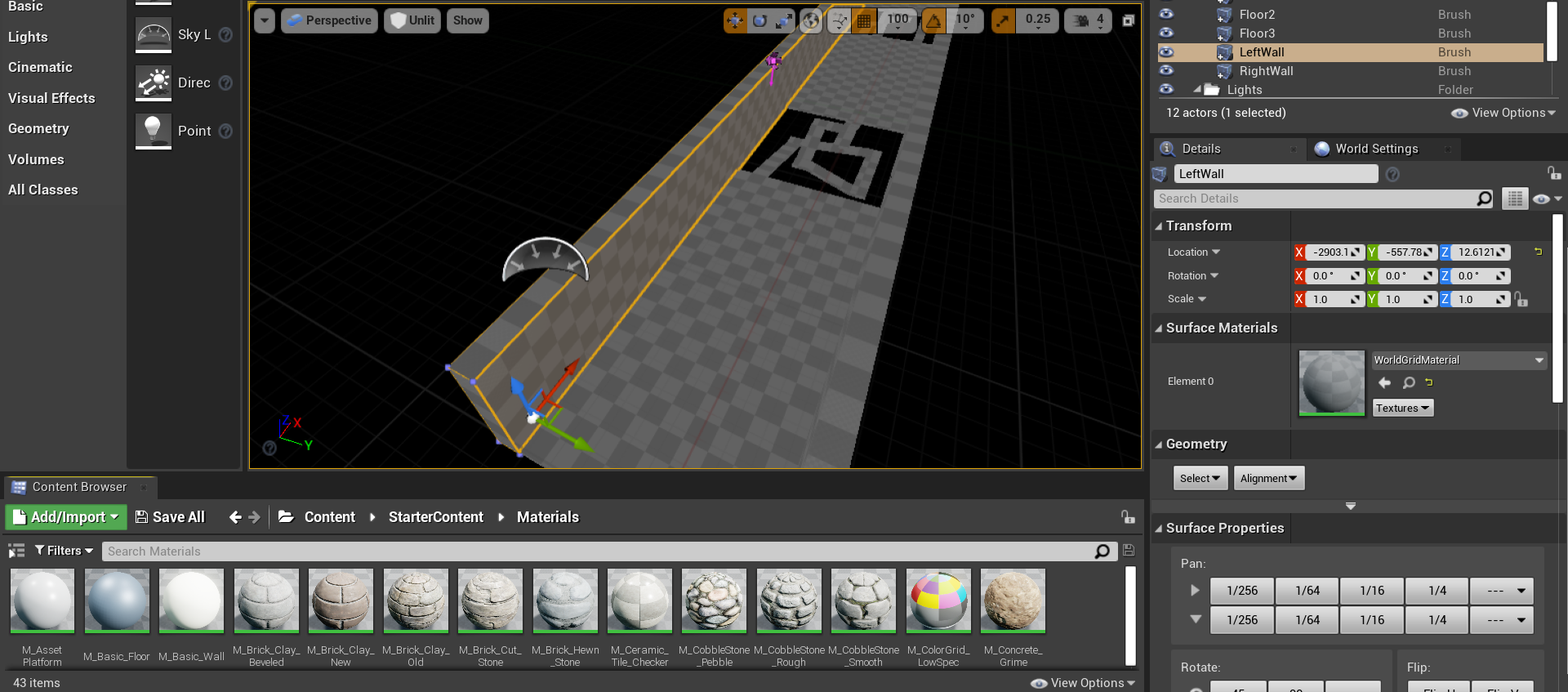Browse to material in Content Browser magnifier
This screenshot has width=1568, height=692.
click(1409, 382)
